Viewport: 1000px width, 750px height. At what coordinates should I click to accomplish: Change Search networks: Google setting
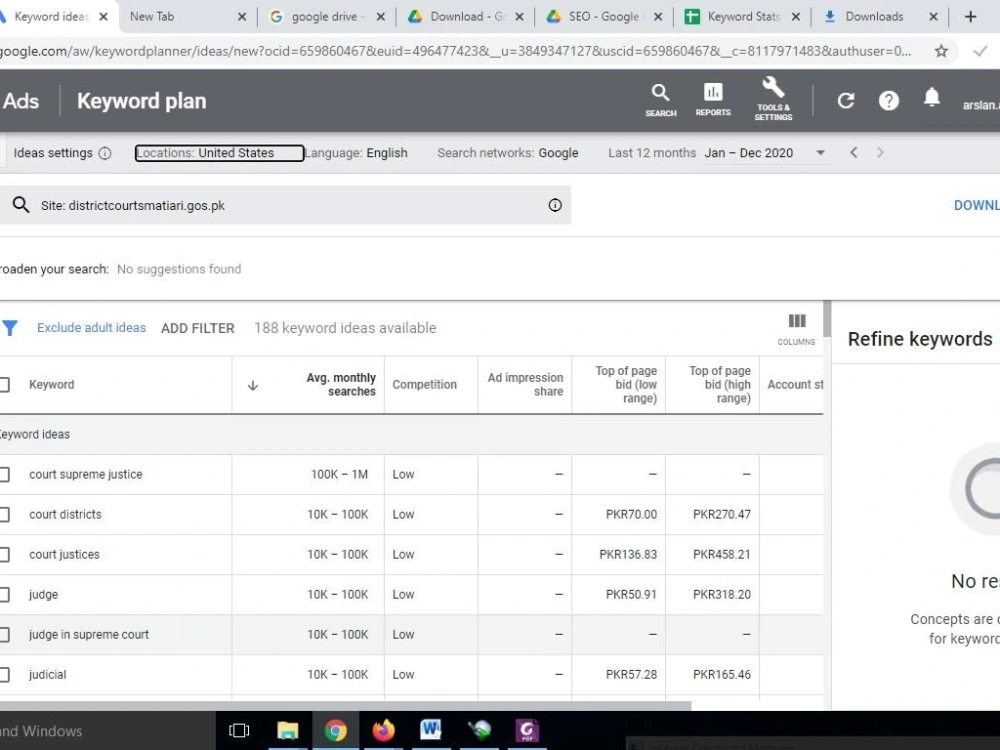tap(508, 153)
